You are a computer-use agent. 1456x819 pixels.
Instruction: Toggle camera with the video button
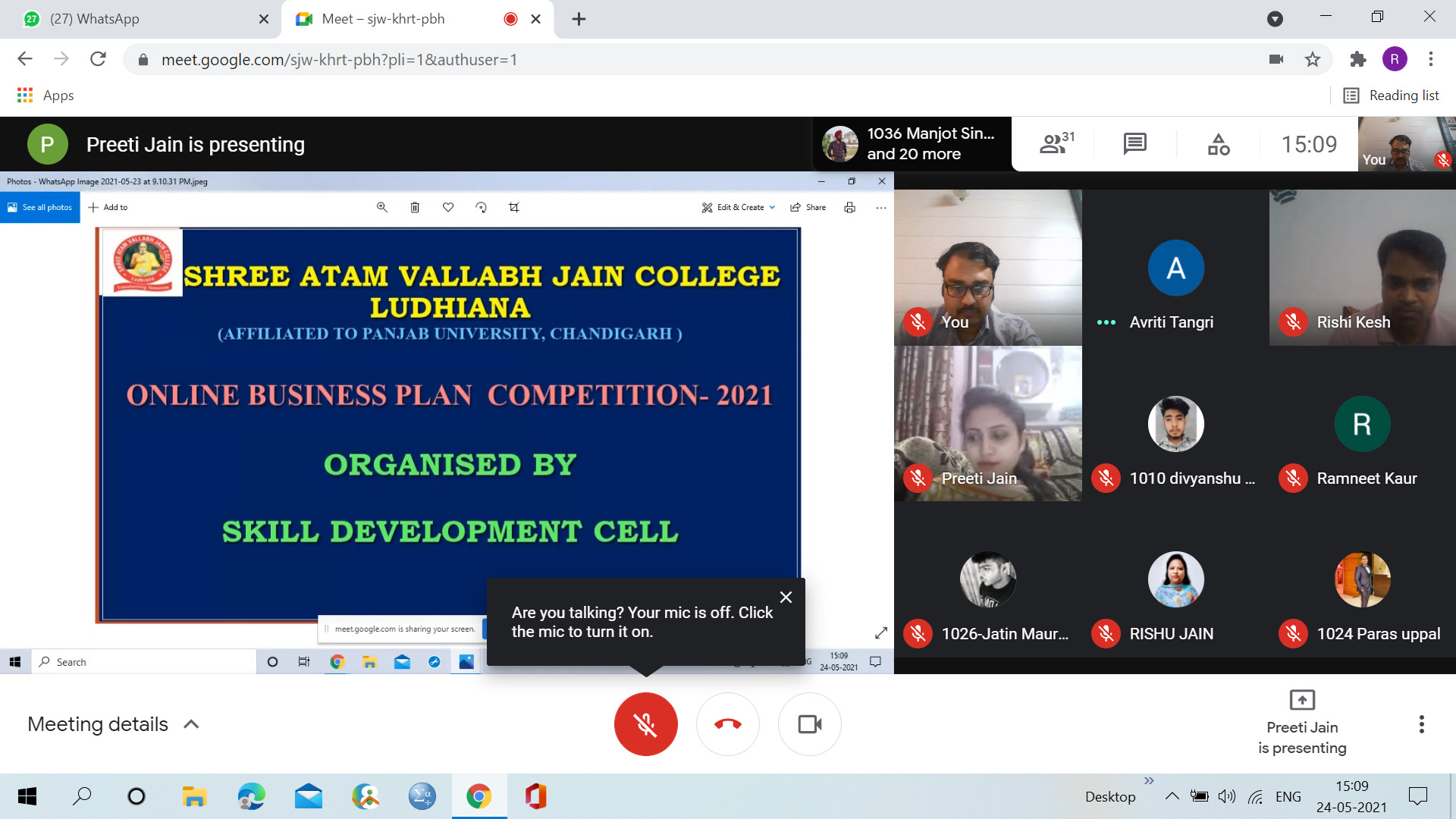click(810, 724)
